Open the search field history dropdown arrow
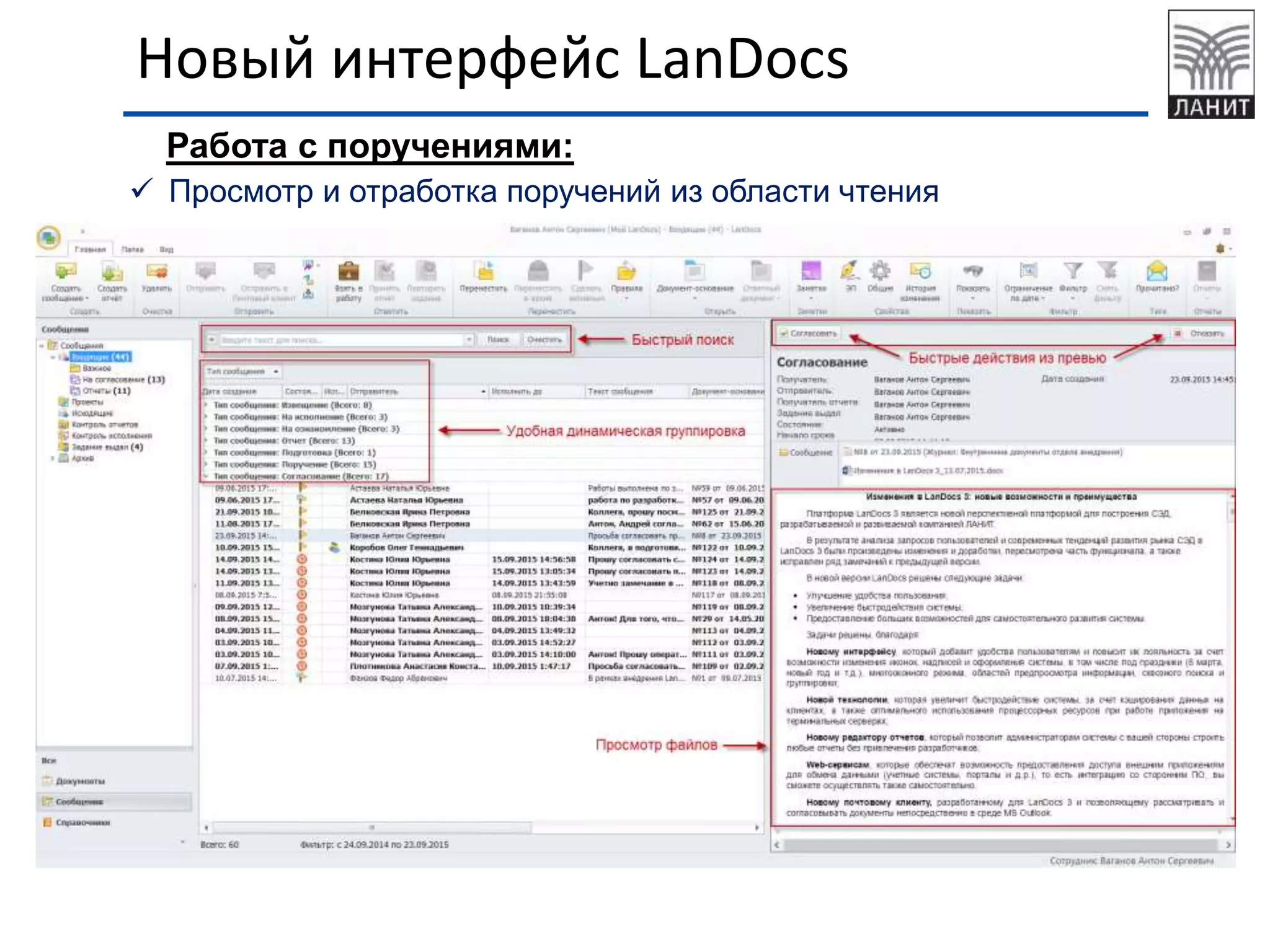This screenshot has height=952, width=1270. coord(469,340)
